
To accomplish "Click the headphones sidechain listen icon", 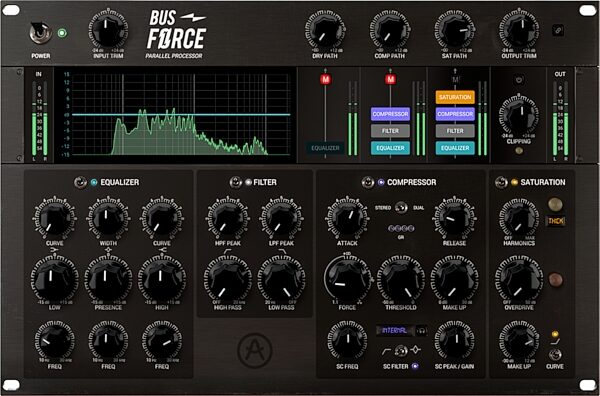I will tap(422, 330).
